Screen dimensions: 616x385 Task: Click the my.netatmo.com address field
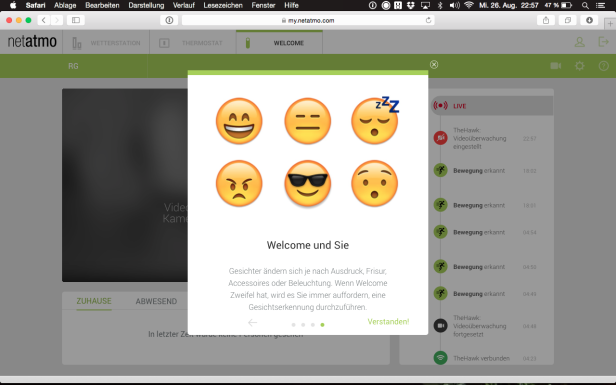[x=308, y=20]
